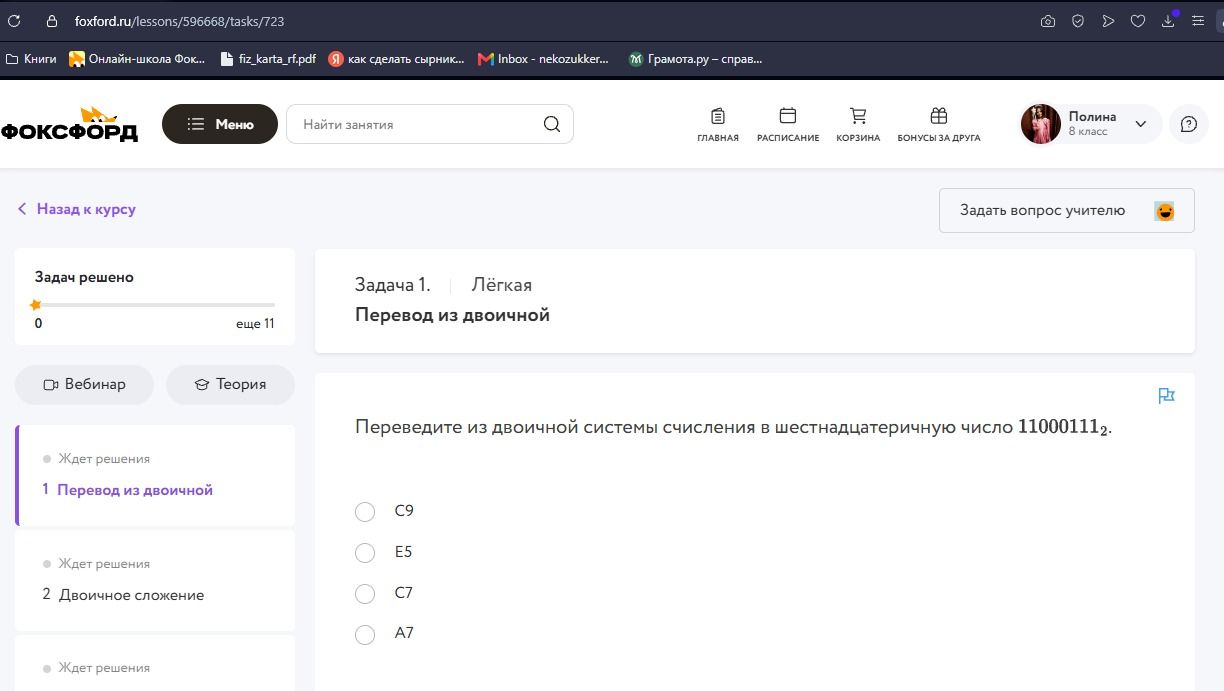This screenshot has height=691, width=1224.
Task: Click the Задач решено progress bar
Action: coord(155,304)
